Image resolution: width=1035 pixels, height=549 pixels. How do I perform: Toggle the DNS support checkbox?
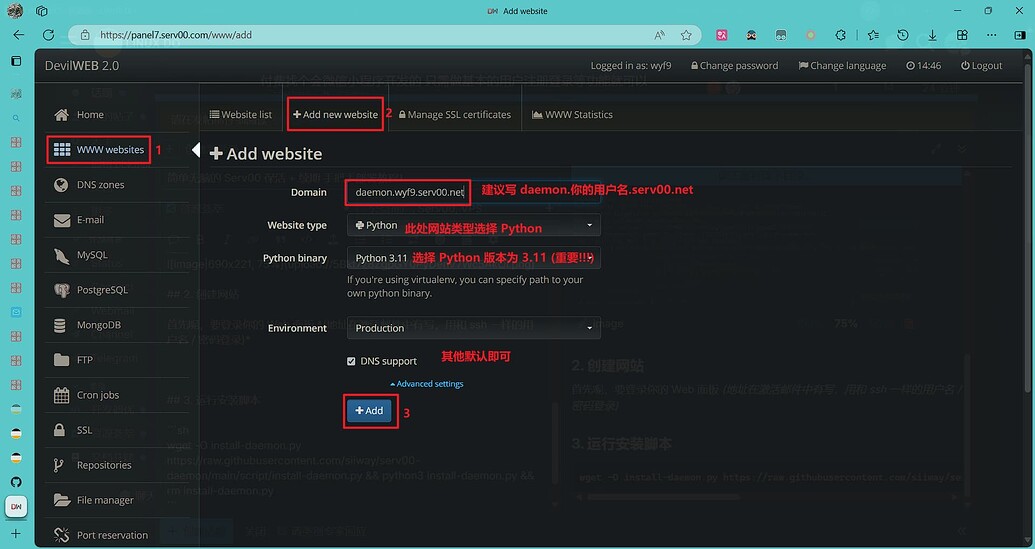tap(351, 361)
